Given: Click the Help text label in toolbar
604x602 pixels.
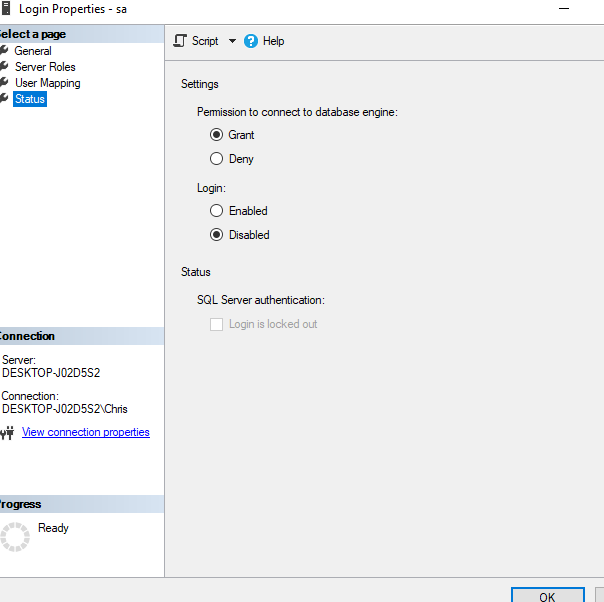Looking at the screenshot, I should [273, 41].
